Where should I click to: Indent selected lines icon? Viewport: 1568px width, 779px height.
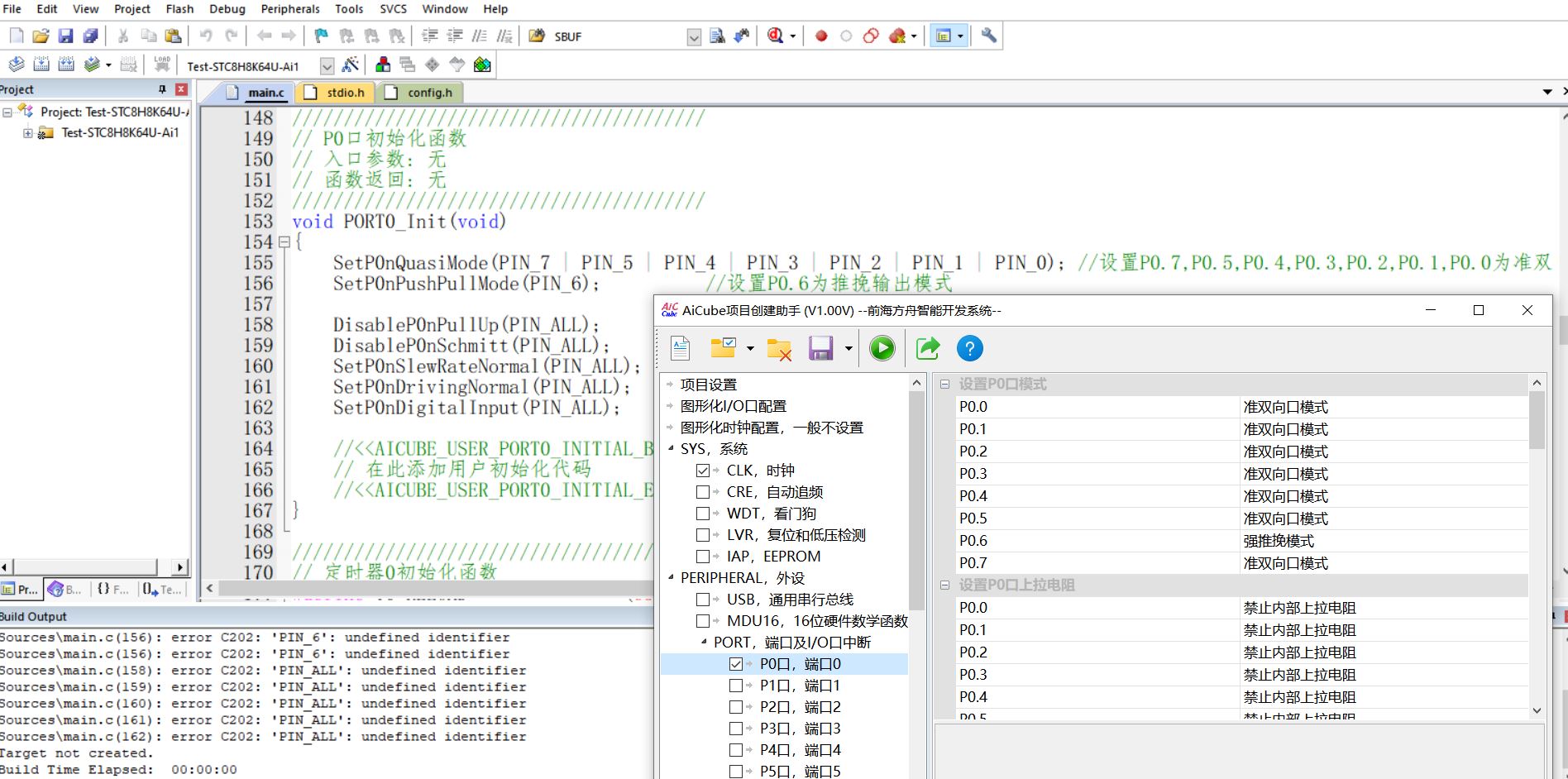(430, 36)
